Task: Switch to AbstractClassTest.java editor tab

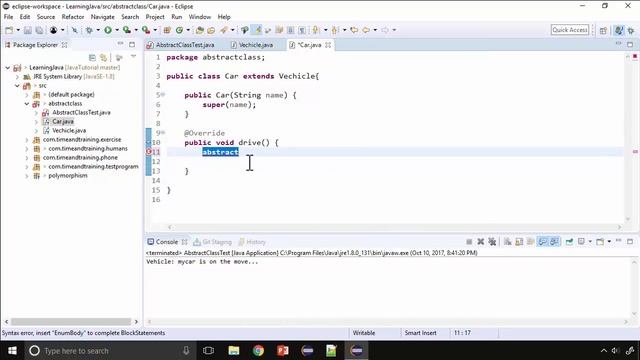Action: point(185,45)
